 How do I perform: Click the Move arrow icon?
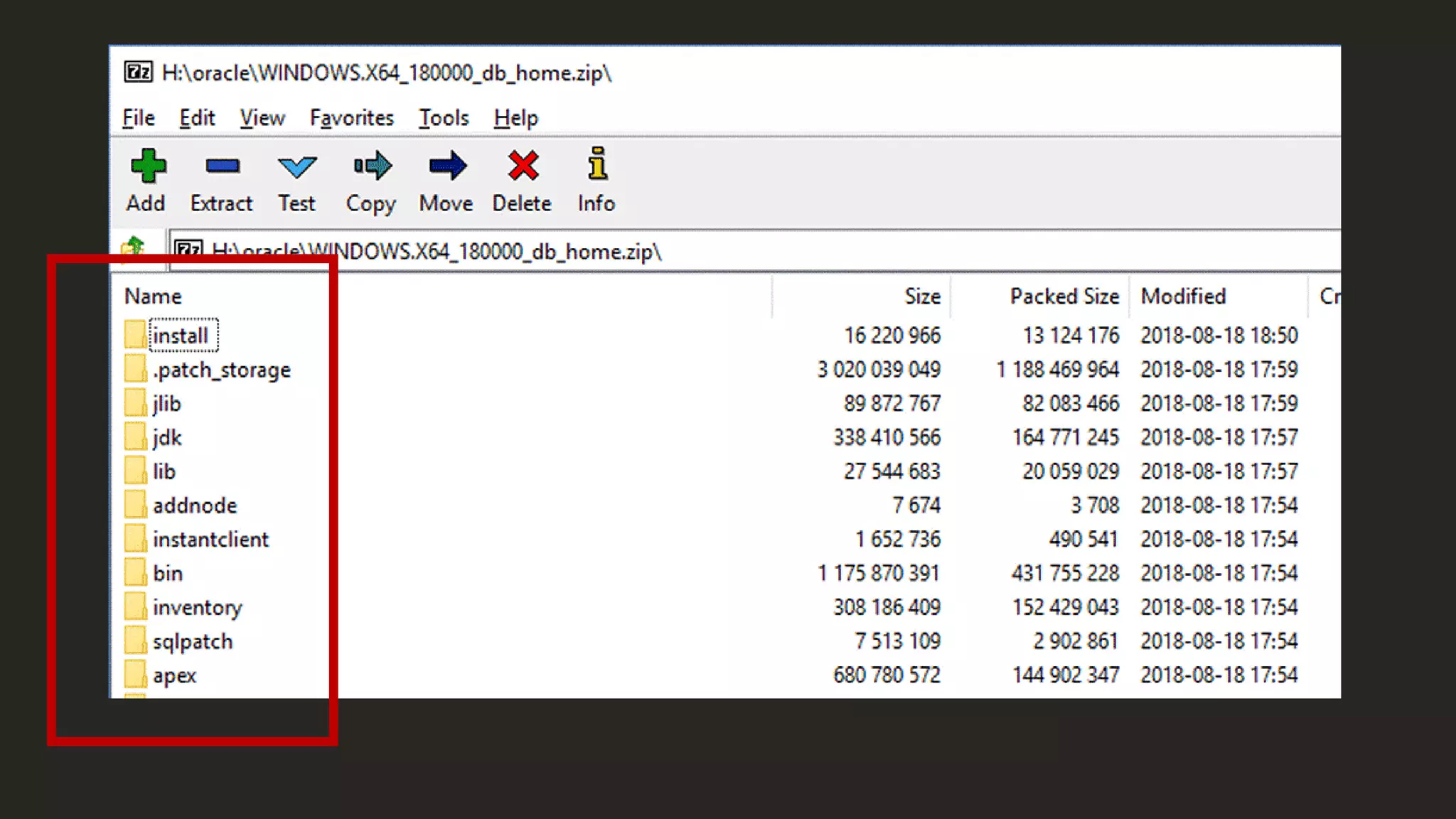pyautogui.click(x=447, y=167)
